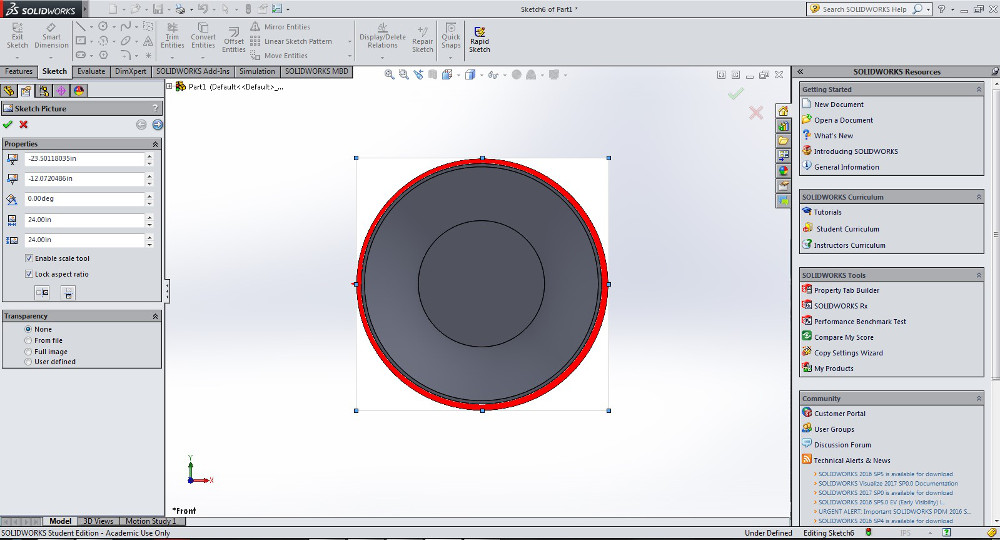Open the ConfigurationManager tab icon
Viewport: 1000px width, 540px height.
click(x=44, y=91)
